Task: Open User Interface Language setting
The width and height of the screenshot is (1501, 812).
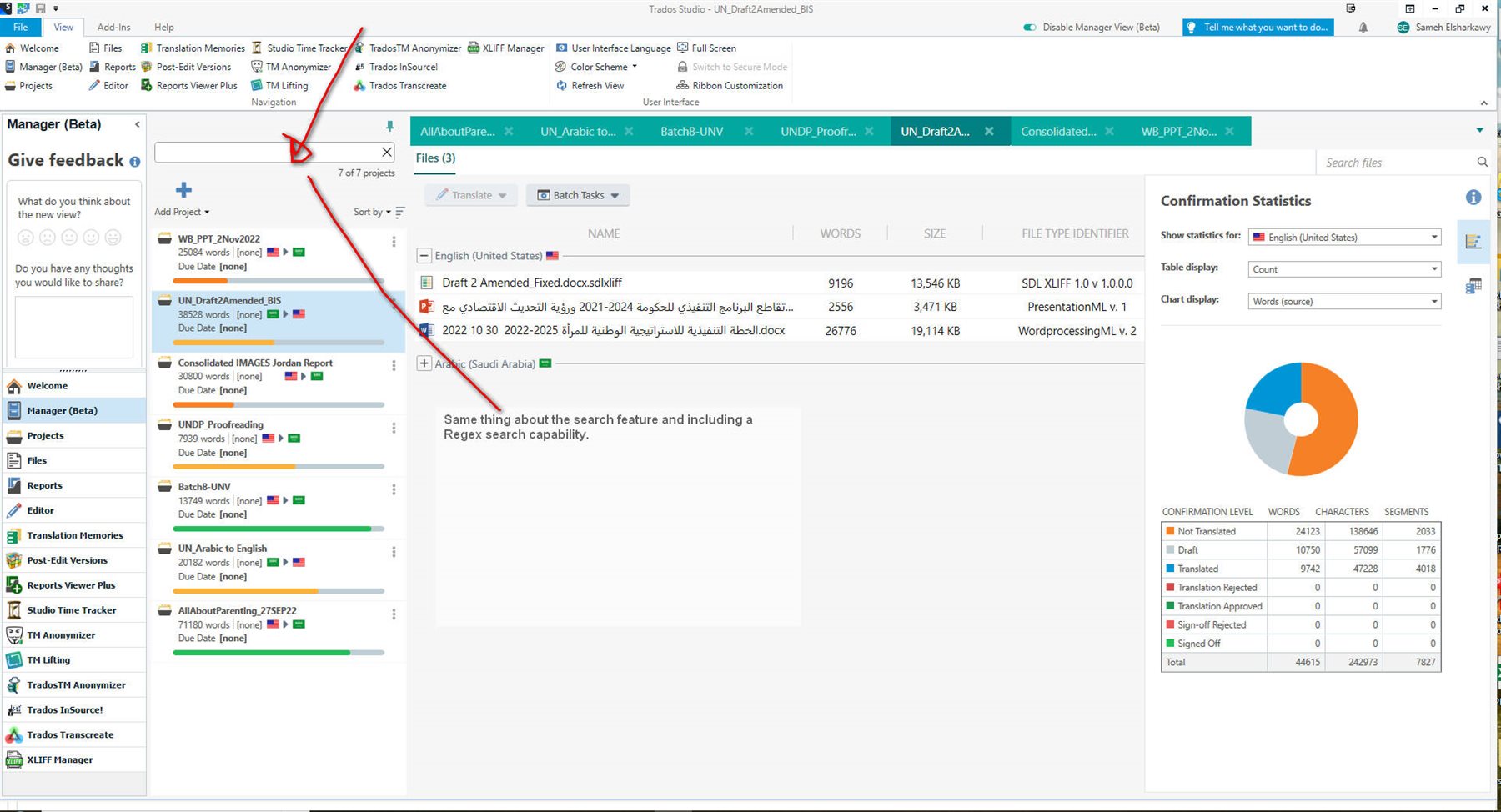Action: coord(613,48)
